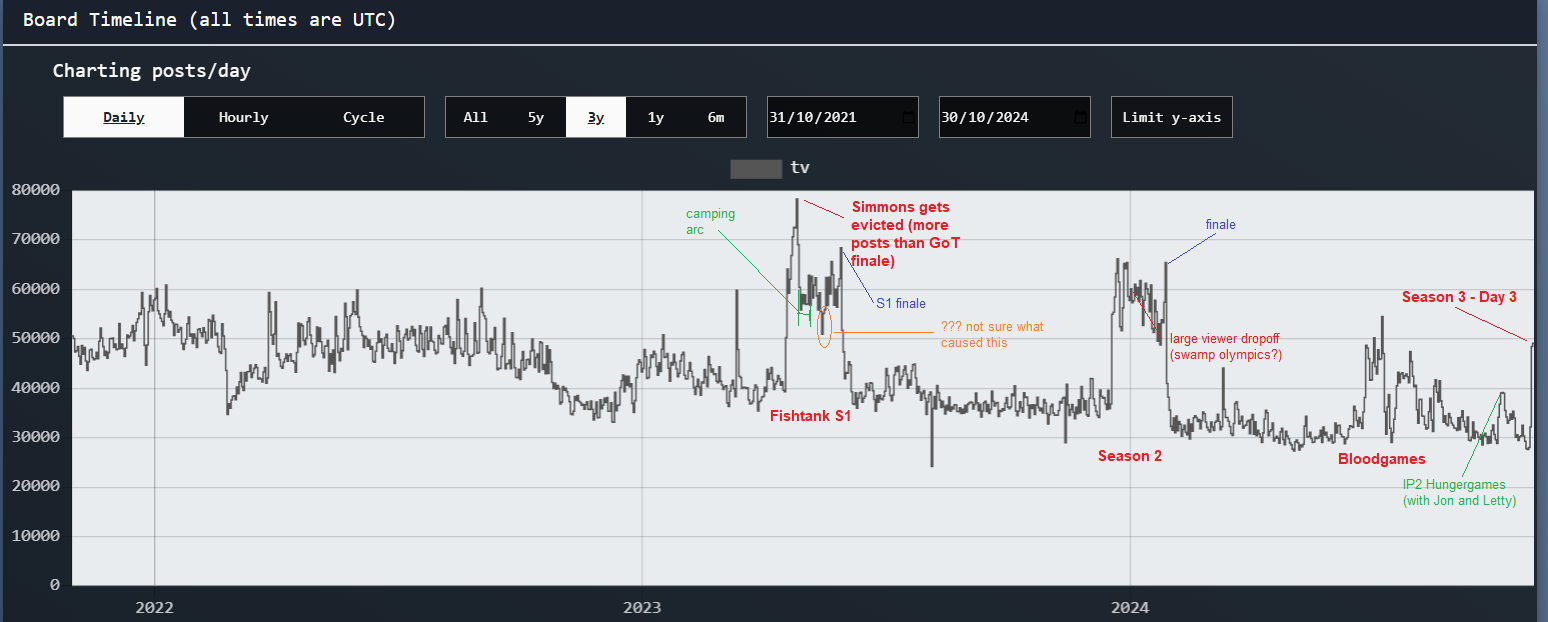Click the 10000 y-axis label
Viewport: 1548px width, 622px height.
36,536
